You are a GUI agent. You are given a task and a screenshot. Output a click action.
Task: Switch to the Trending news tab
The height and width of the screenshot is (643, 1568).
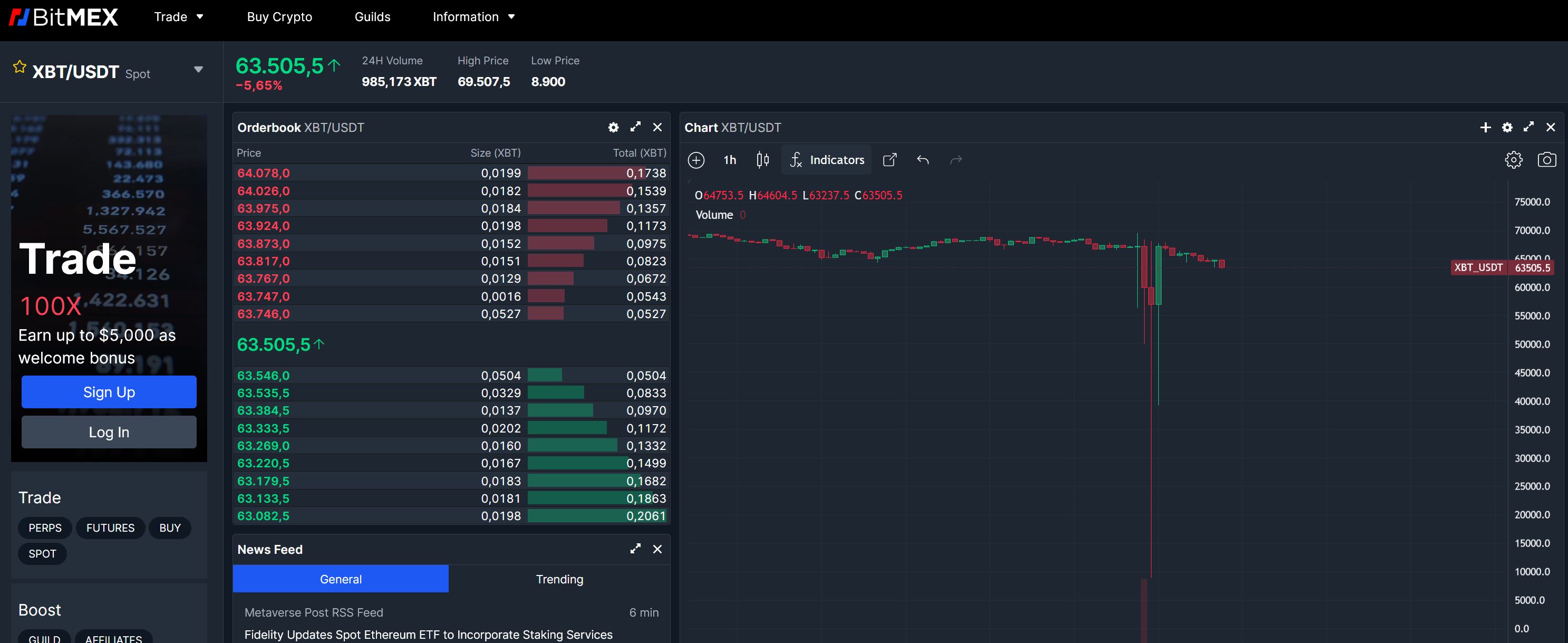point(559,579)
